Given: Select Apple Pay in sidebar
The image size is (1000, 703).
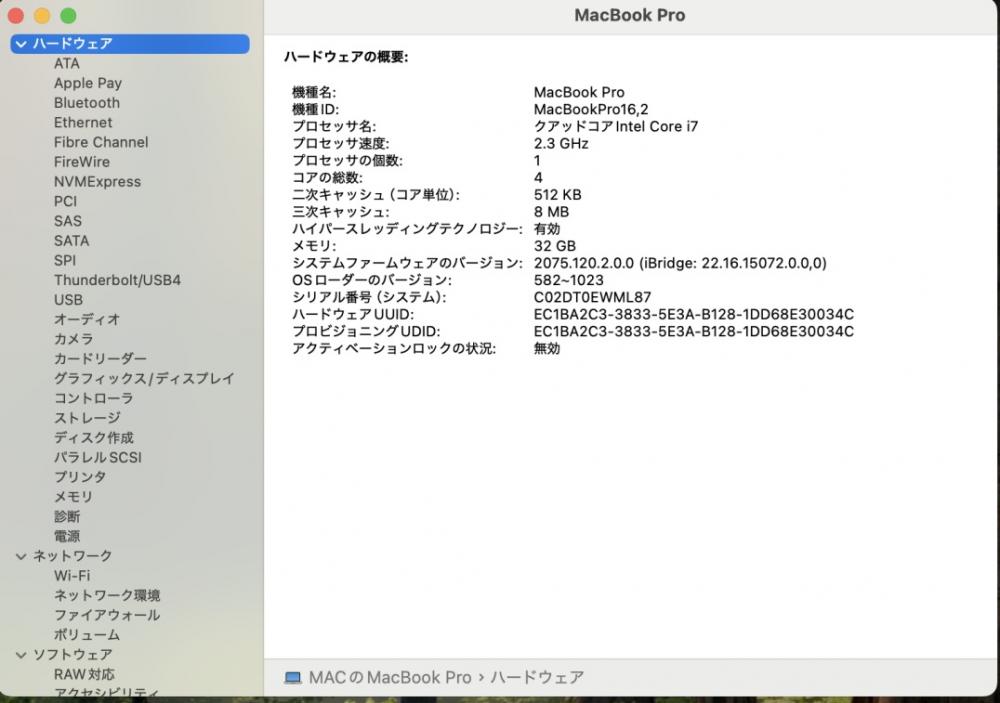Looking at the screenshot, I should [87, 83].
